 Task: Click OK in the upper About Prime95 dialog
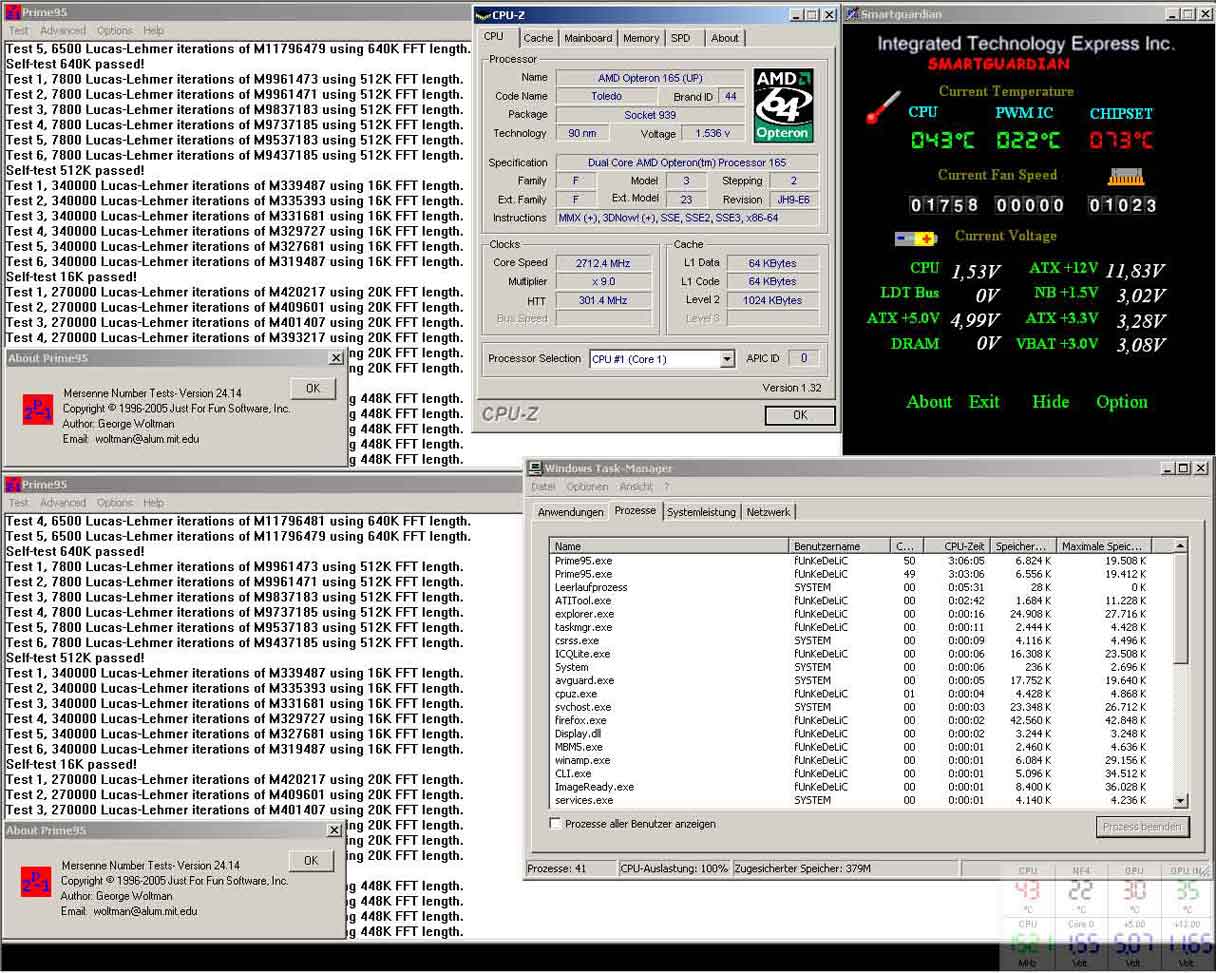click(313, 388)
